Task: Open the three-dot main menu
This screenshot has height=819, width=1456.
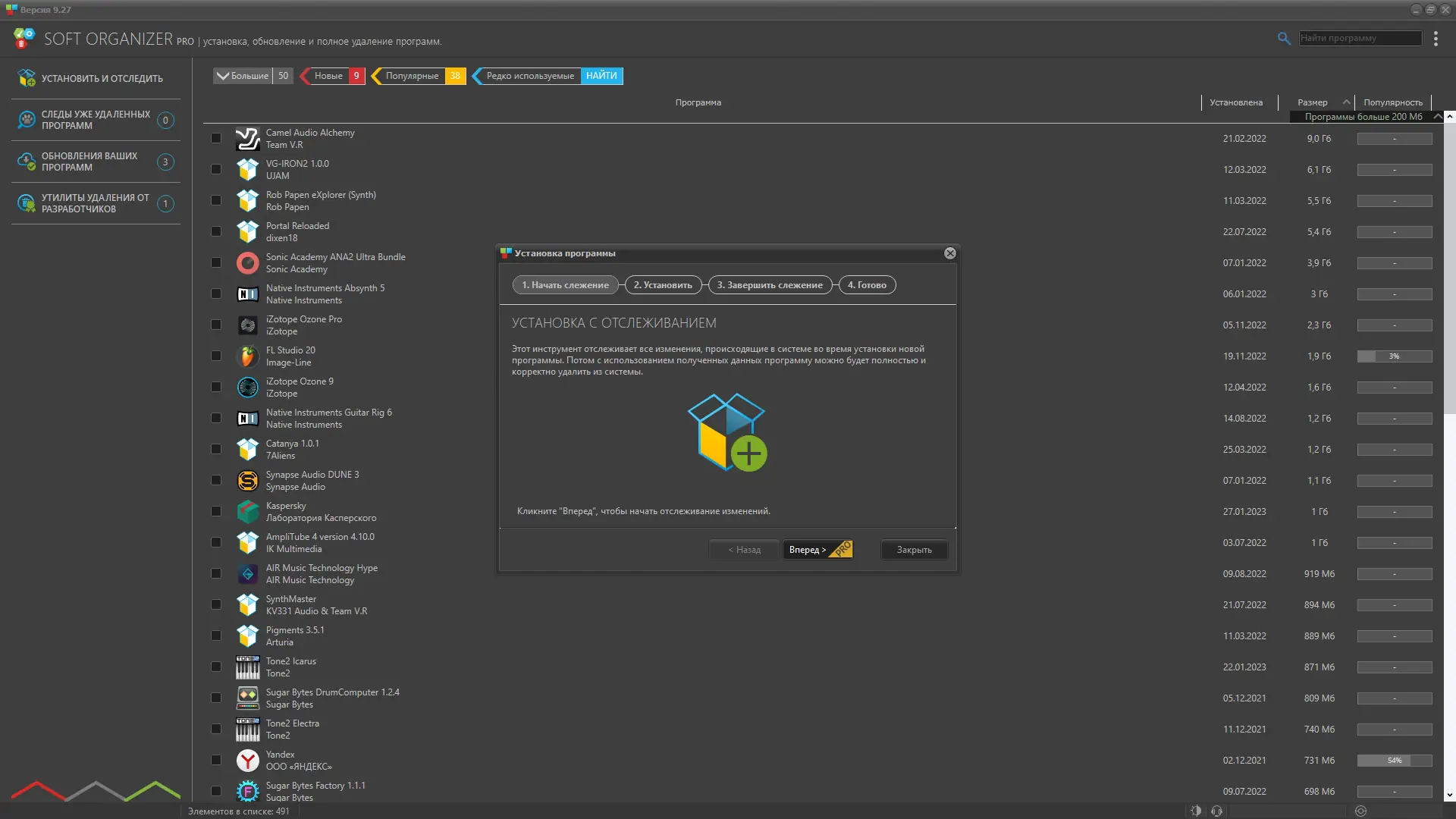Action: 1436,39
